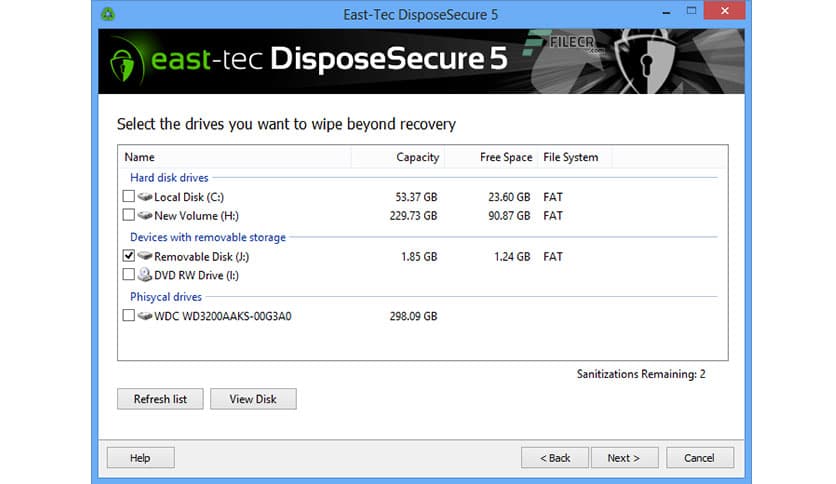The height and width of the screenshot is (484, 836).
Task: Click the Sanitizations Remaining: 2 text
Action: (641, 374)
